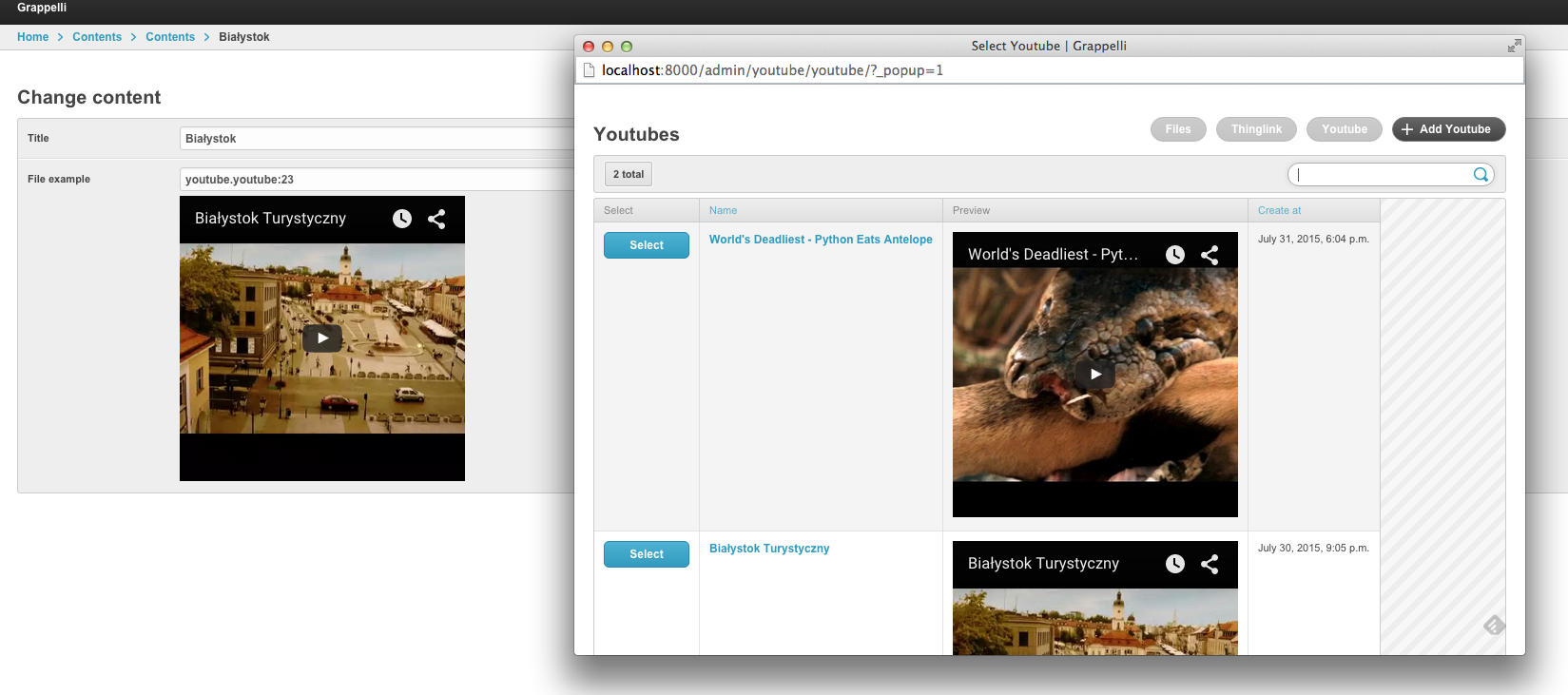Click the watch later icon on popup Białystok Turystyczny video
Image resolution: width=1568 pixels, height=695 pixels.
[x=1175, y=564]
